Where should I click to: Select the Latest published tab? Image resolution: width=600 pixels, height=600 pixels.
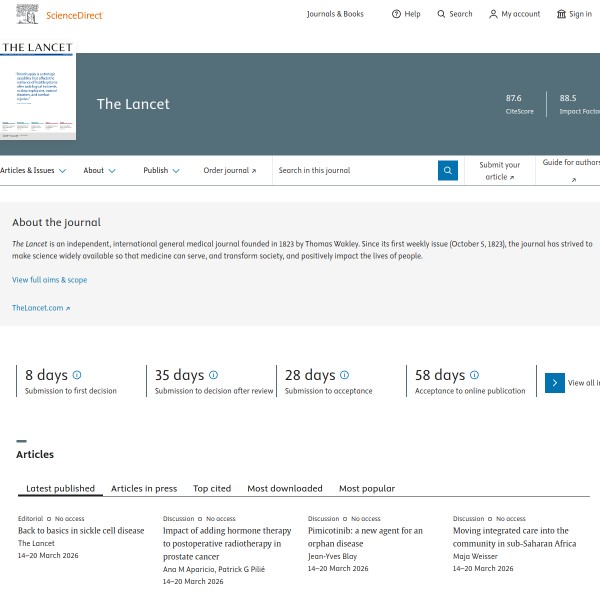(60, 488)
